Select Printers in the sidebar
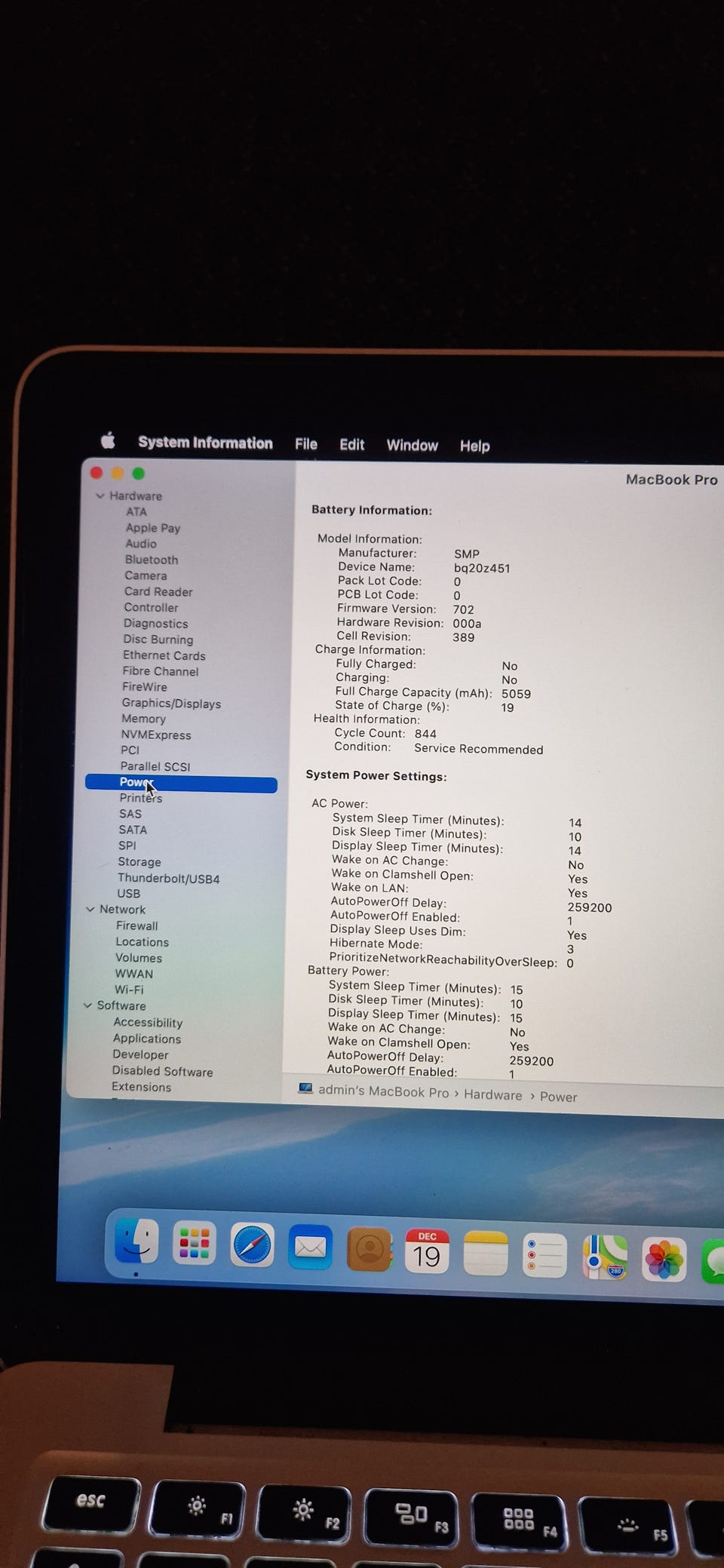Screen dimensions: 724x1568 coord(141,798)
